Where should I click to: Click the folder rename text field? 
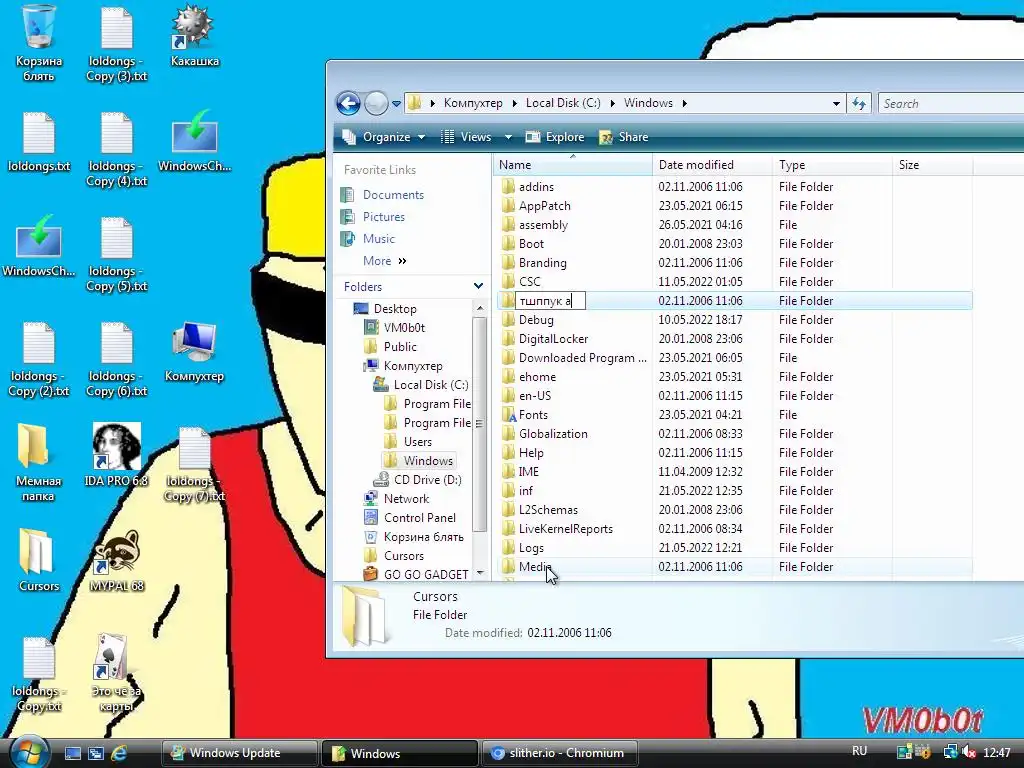pyautogui.click(x=550, y=300)
